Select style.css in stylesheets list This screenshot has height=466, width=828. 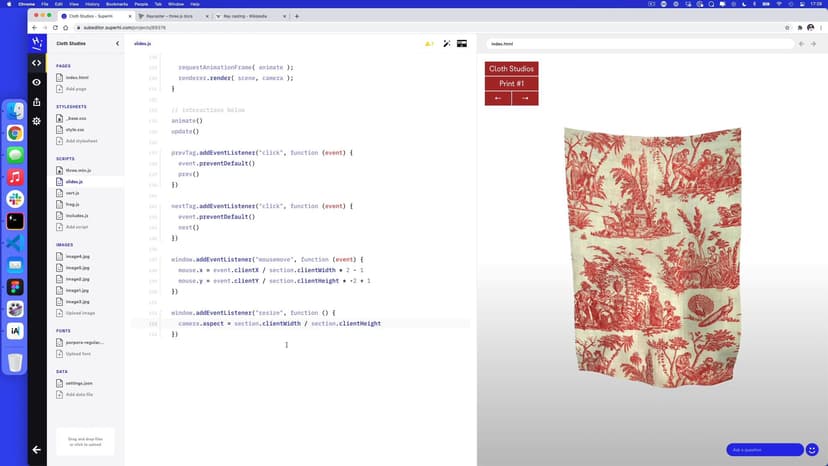coord(75,130)
